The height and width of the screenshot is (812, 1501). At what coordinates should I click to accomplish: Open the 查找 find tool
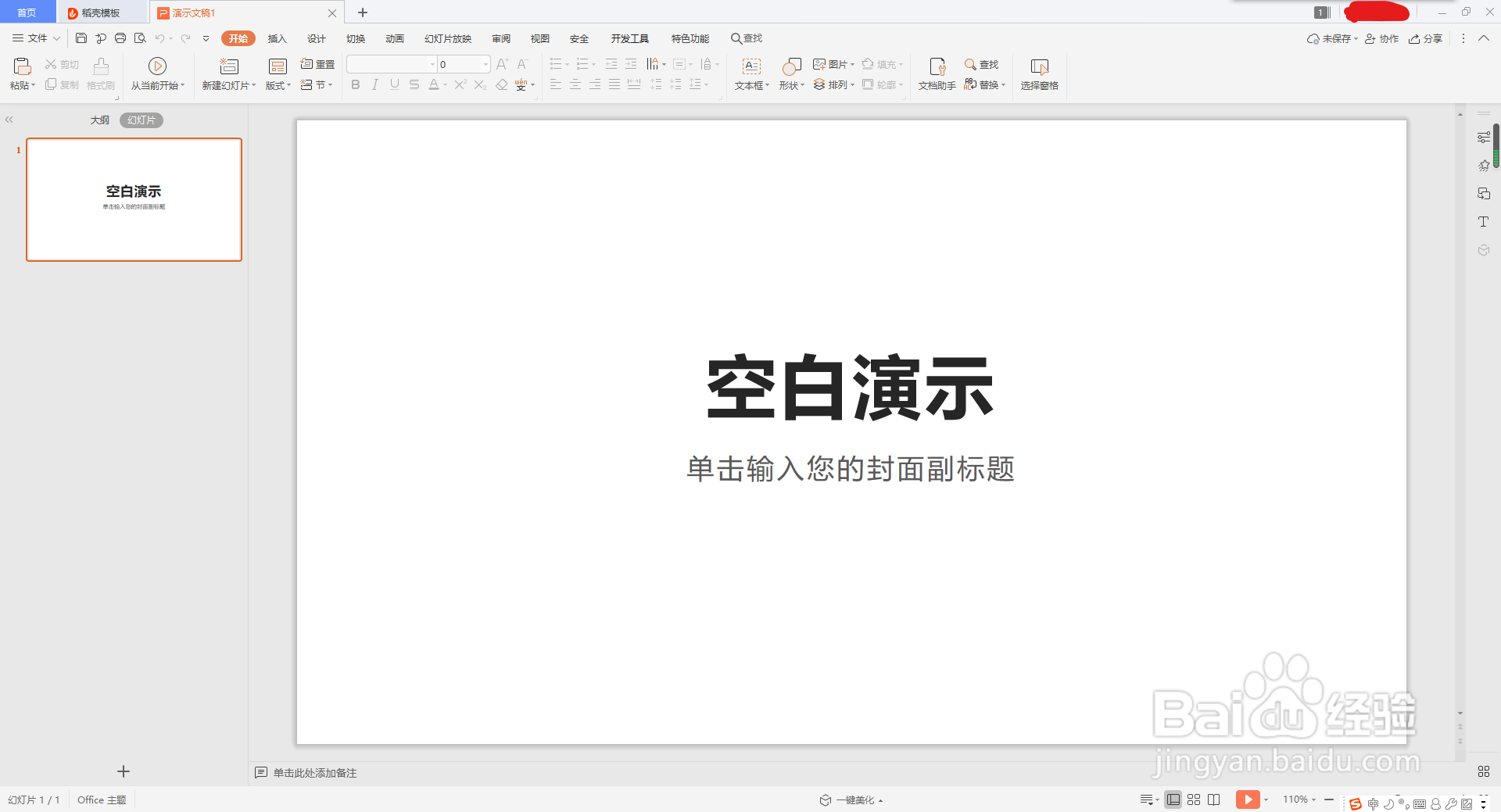click(x=983, y=64)
